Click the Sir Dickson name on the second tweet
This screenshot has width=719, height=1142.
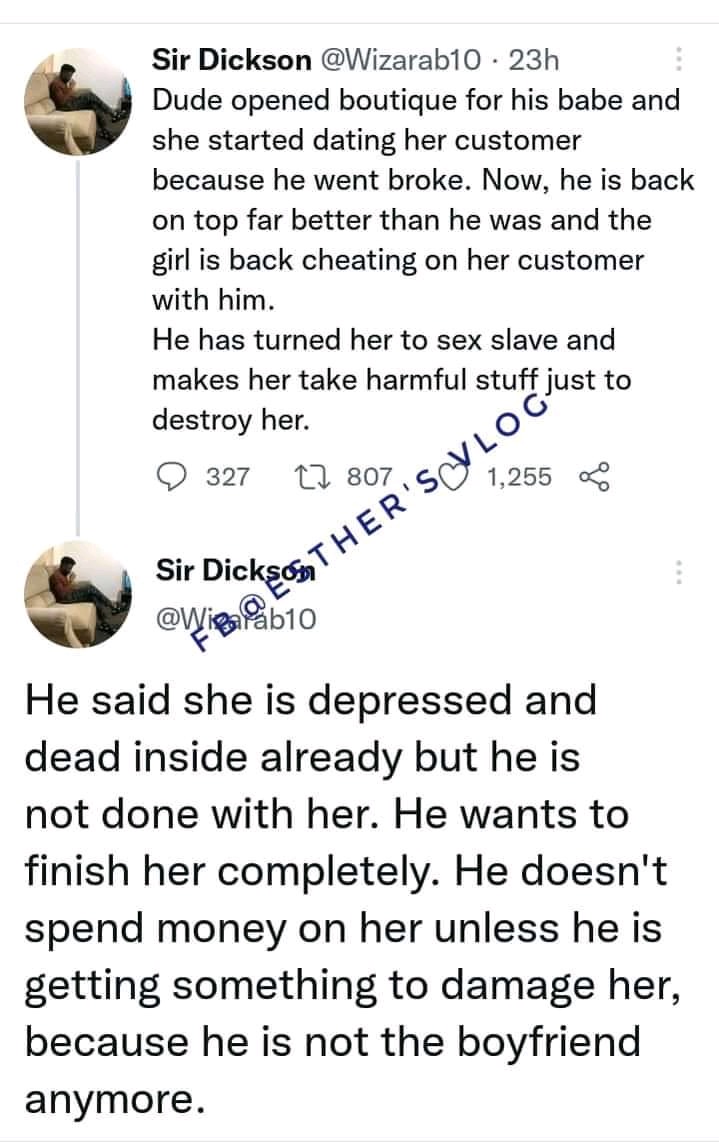point(235,570)
